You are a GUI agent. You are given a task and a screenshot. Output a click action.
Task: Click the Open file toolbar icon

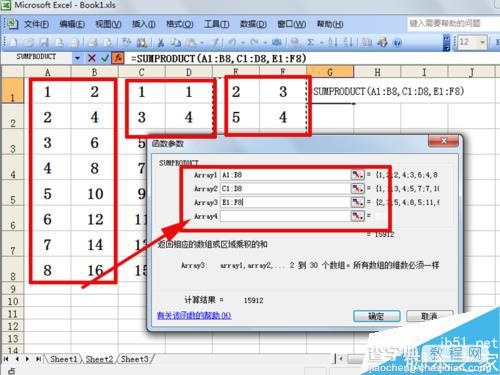coord(28,42)
